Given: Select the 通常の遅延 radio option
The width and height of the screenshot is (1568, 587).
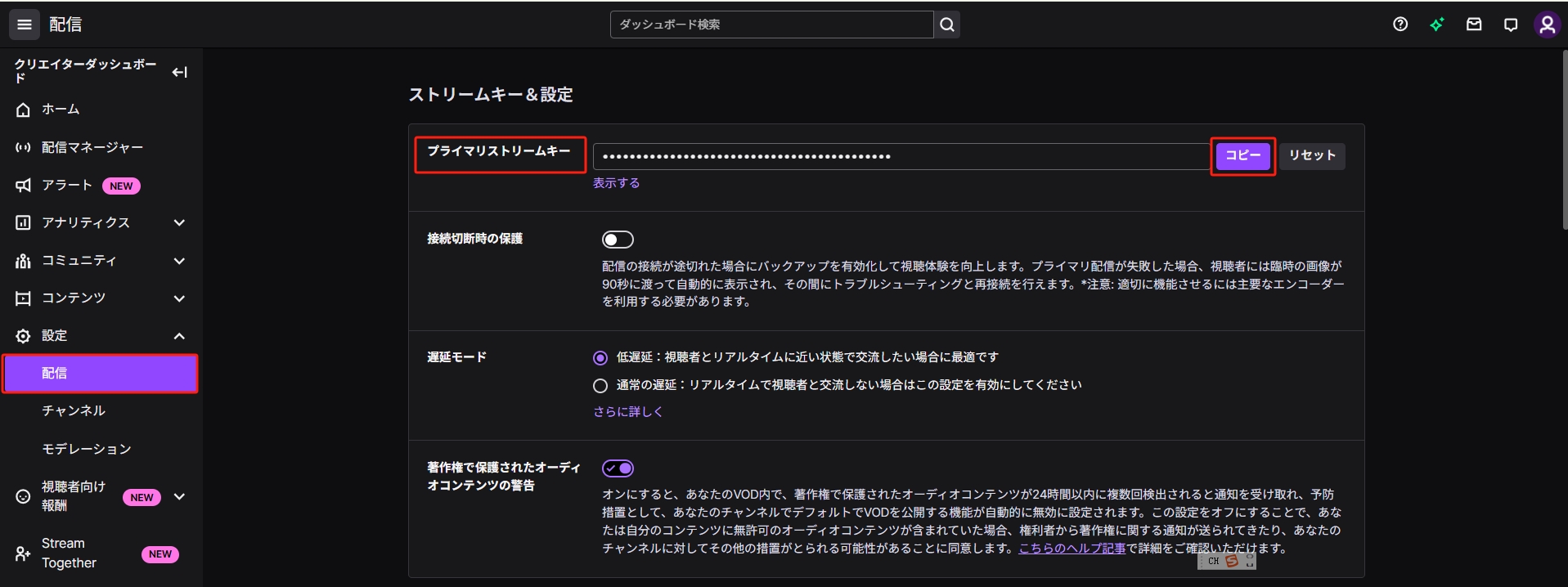Looking at the screenshot, I should point(600,385).
